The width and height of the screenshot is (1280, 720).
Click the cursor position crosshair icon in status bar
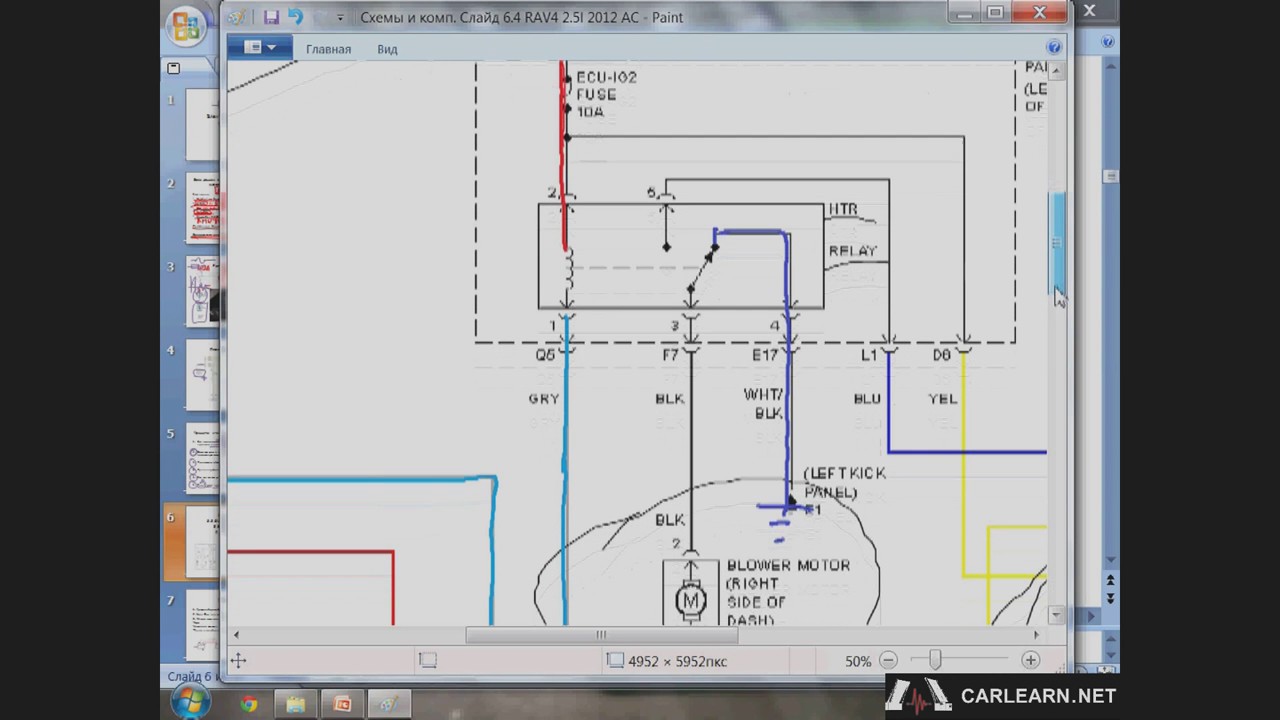[x=238, y=660]
